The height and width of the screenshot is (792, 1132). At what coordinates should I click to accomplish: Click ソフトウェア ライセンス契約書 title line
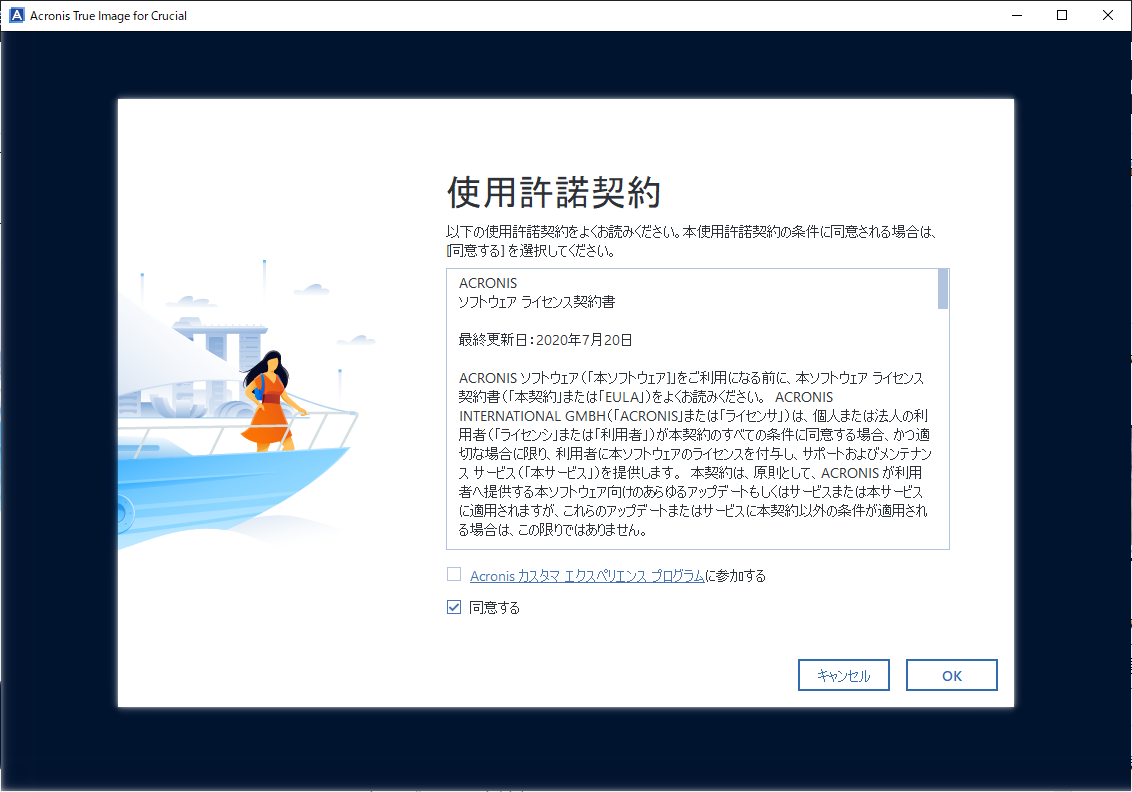536,302
